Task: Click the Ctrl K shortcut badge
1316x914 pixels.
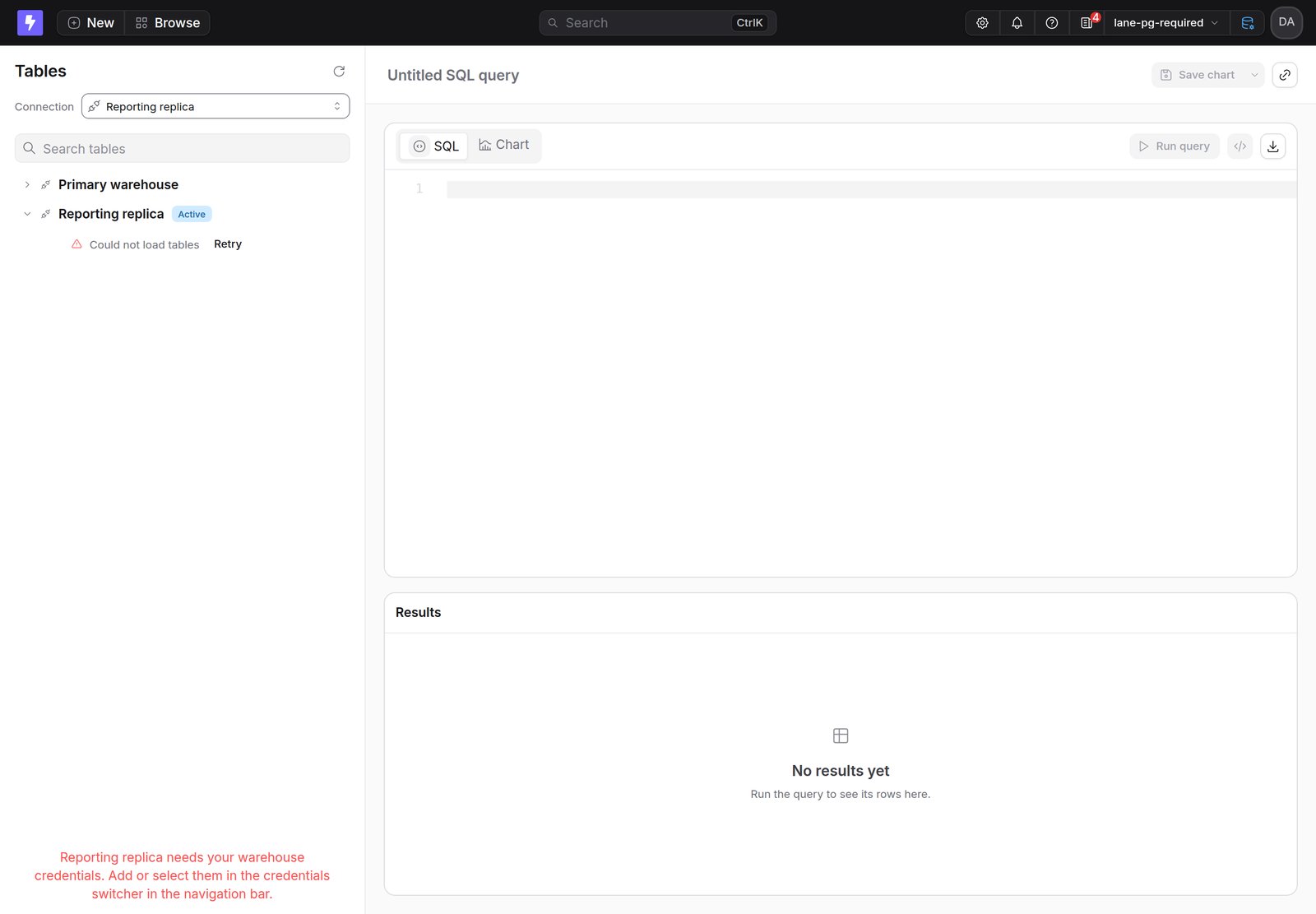Action: (x=749, y=23)
